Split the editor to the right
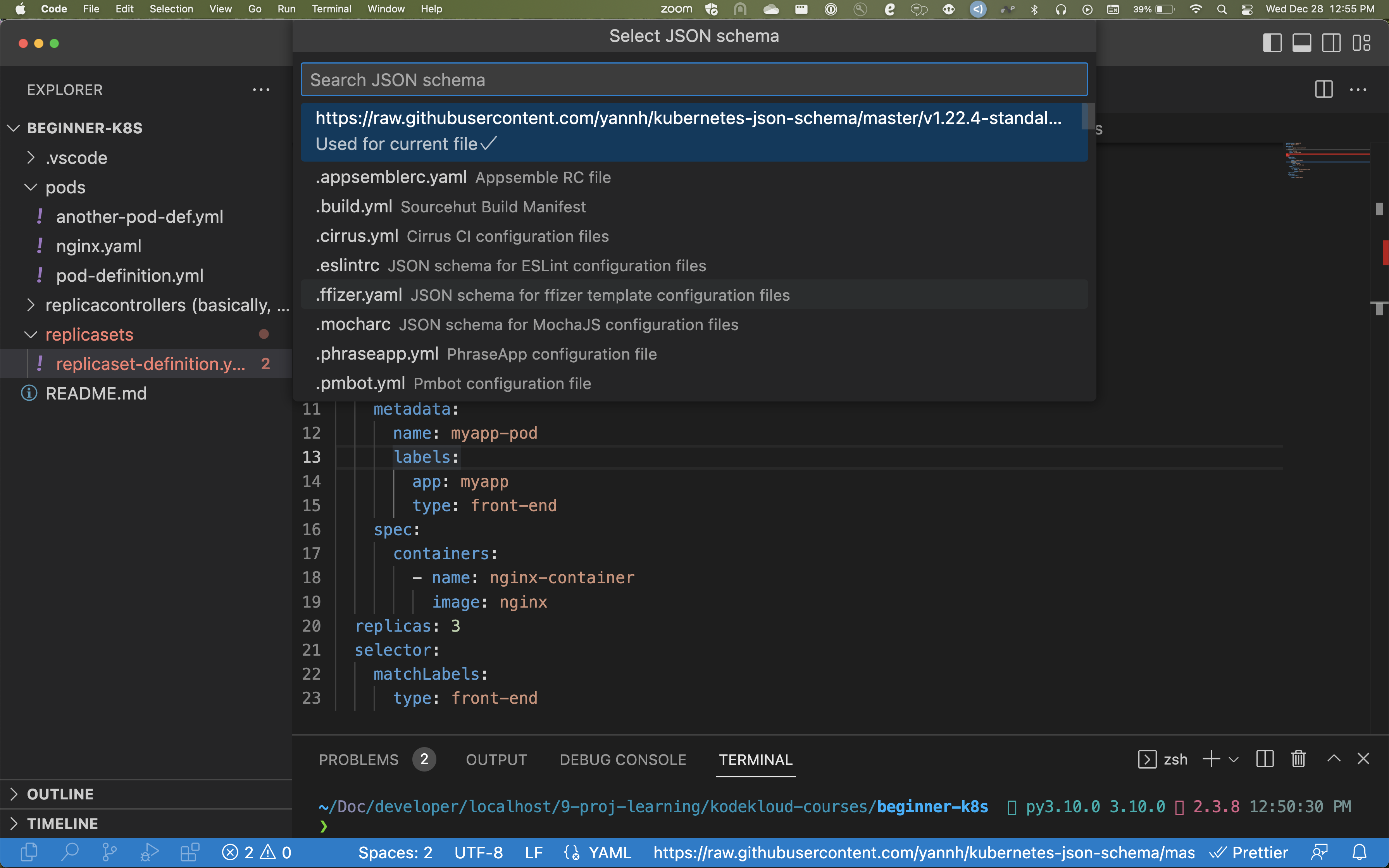This screenshot has height=868, width=1389. [1324, 90]
